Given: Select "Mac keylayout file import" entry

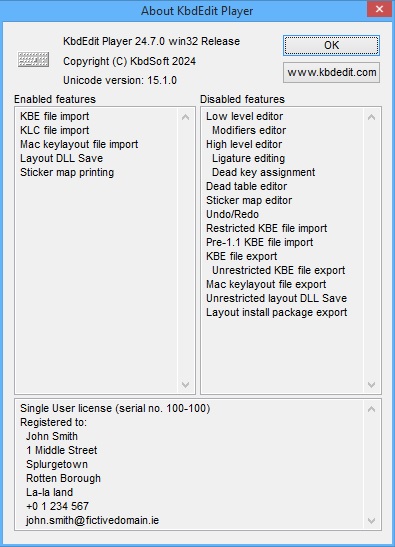Looking at the screenshot, I should click(x=79, y=144).
